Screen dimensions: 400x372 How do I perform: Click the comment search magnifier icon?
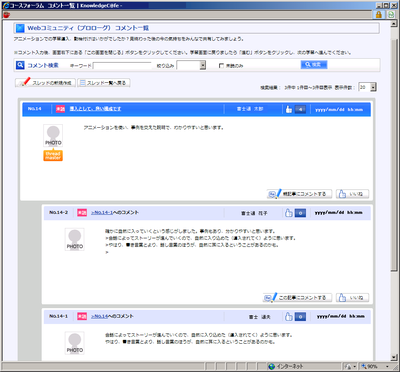click(20, 65)
